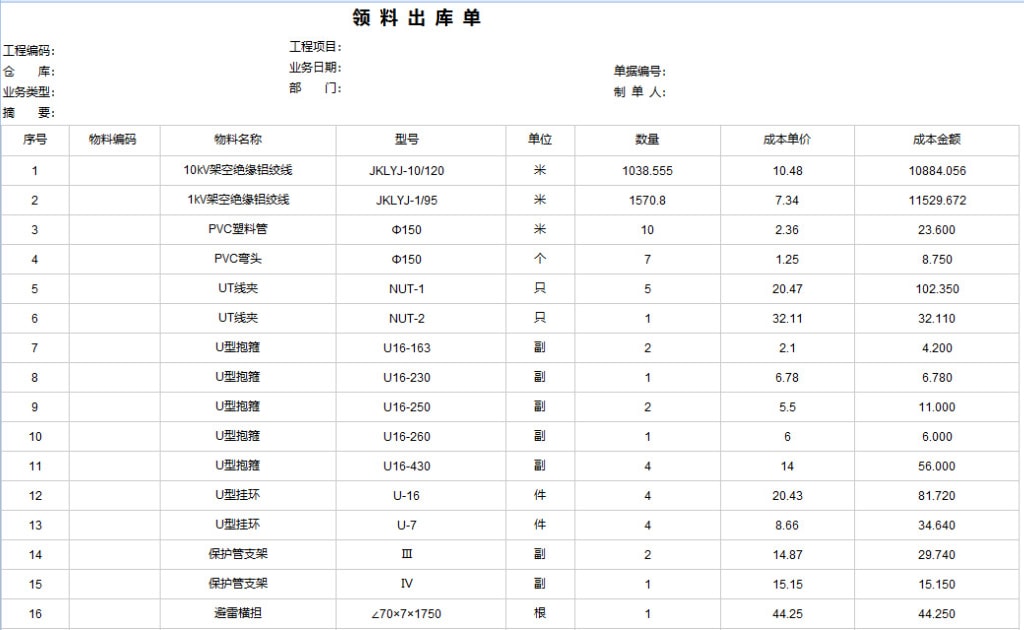Select the 部门 label
Screen dimensions: 1024x630
pyautogui.click(x=315, y=88)
